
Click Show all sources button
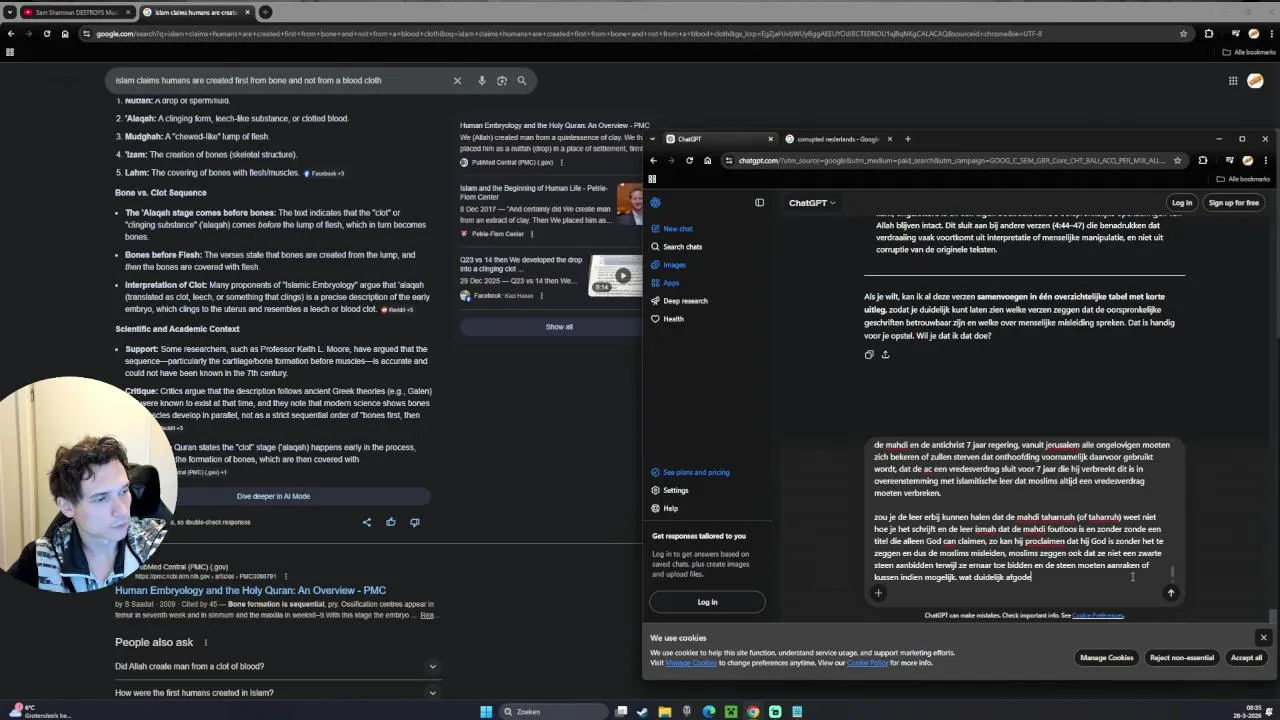(x=559, y=327)
